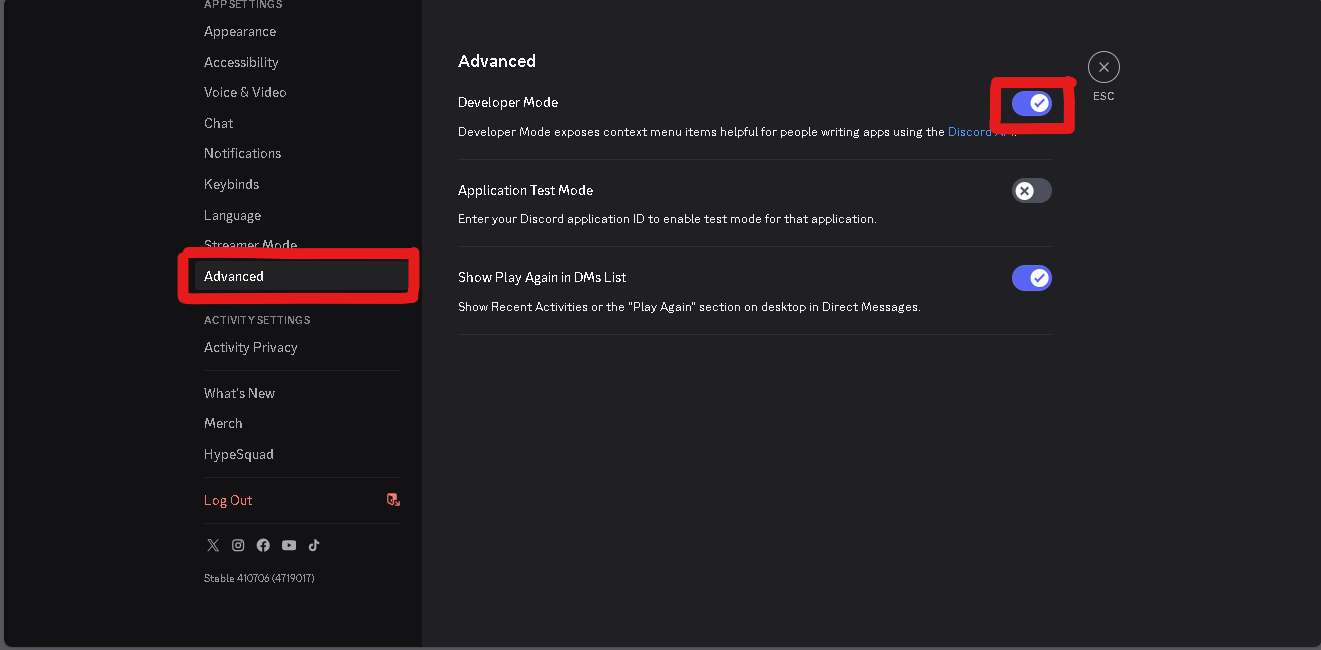Enable Application Test Mode toggle
The width and height of the screenshot is (1321, 650).
(1032, 191)
